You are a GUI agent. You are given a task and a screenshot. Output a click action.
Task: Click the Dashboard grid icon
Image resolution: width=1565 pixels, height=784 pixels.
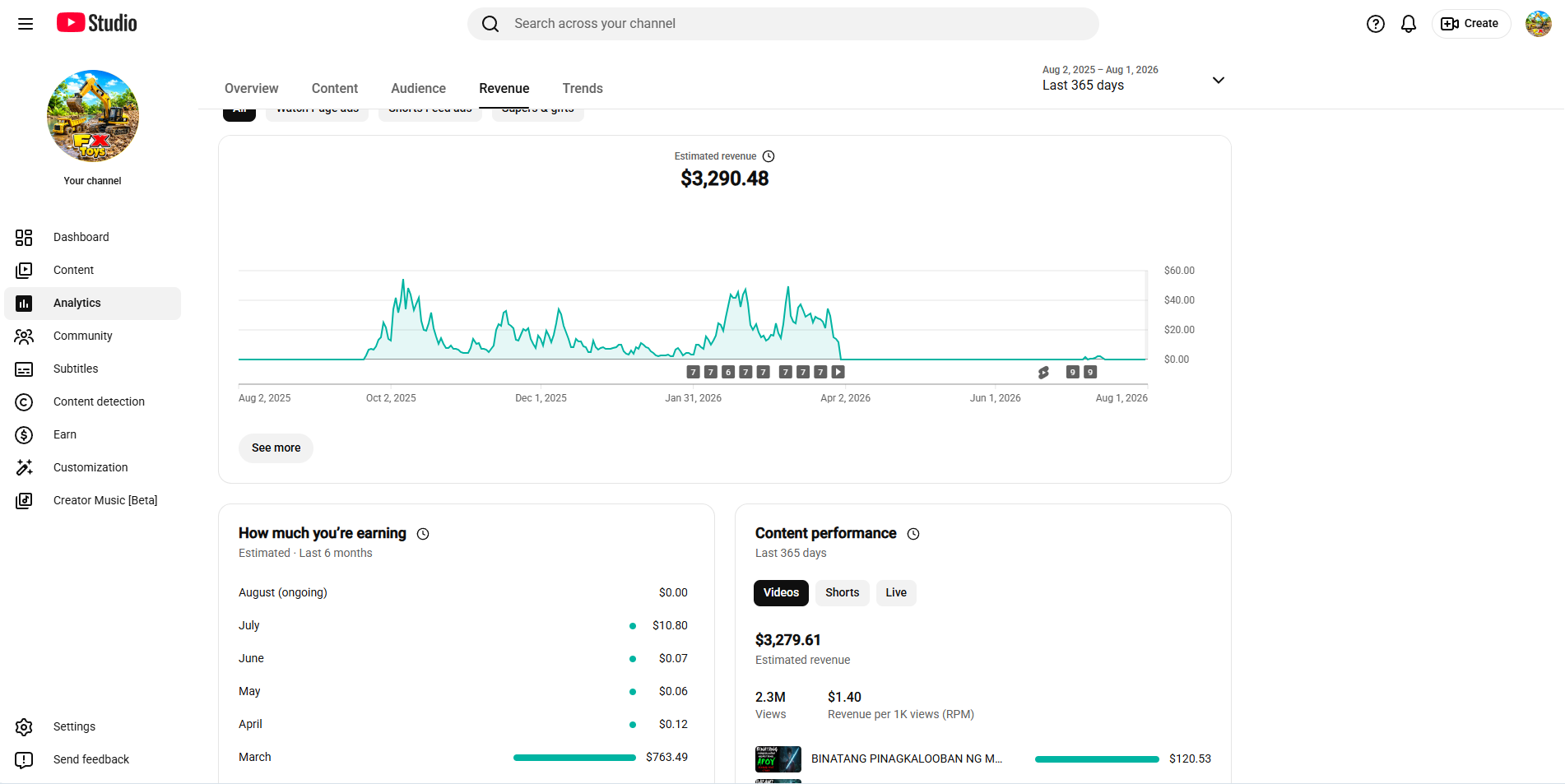[x=24, y=238]
